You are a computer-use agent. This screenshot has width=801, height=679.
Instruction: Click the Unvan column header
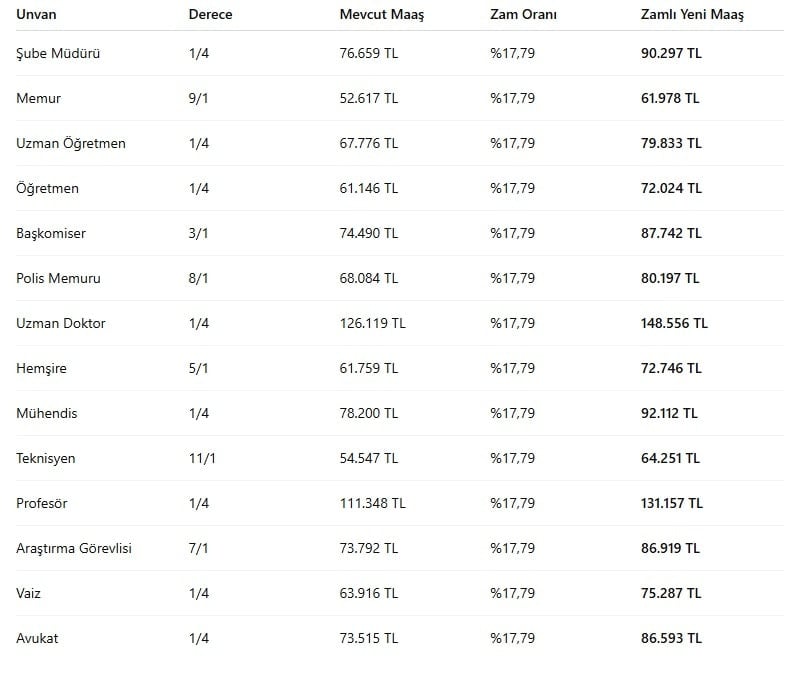click(36, 15)
